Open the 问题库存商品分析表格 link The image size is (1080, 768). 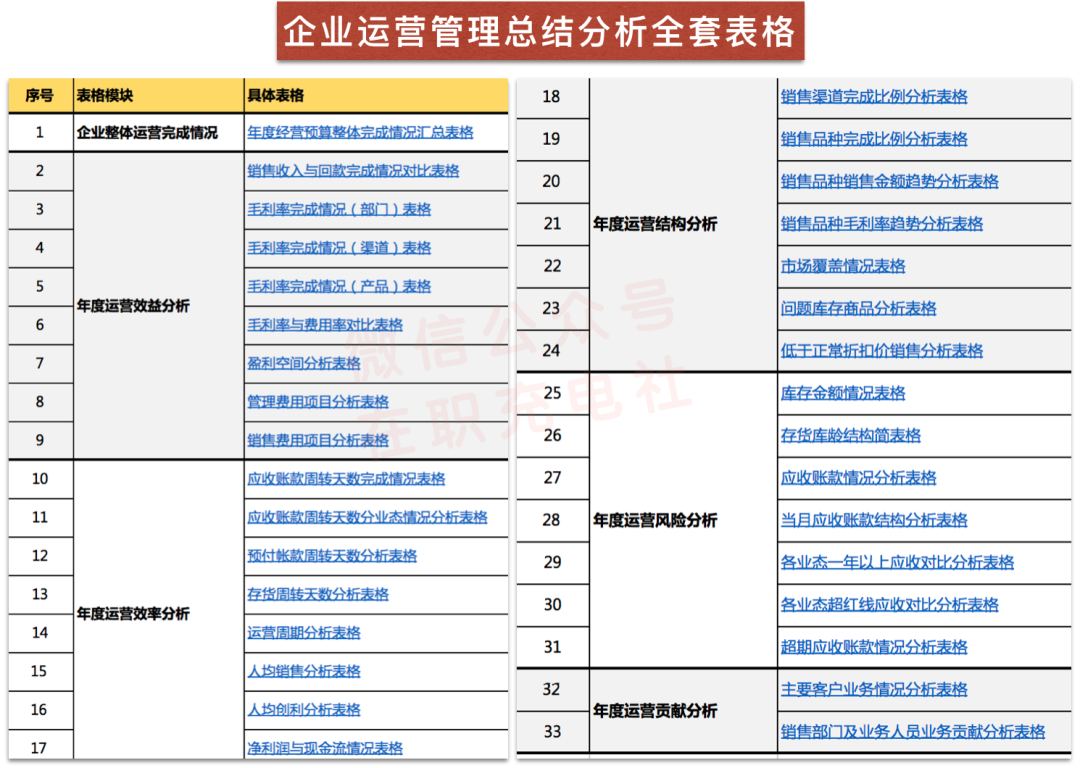[858, 308]
